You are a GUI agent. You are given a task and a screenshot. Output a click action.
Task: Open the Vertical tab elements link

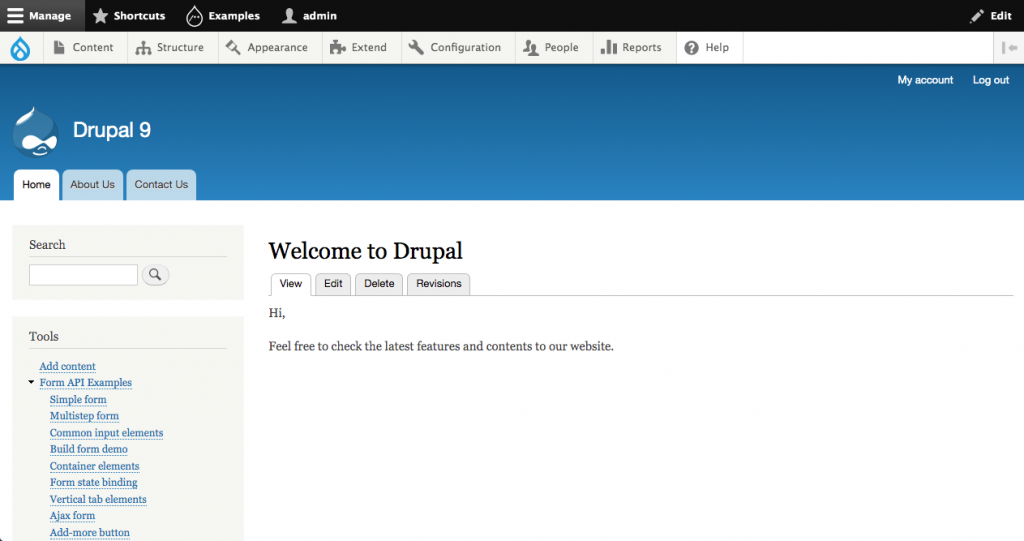pos(98,500)
